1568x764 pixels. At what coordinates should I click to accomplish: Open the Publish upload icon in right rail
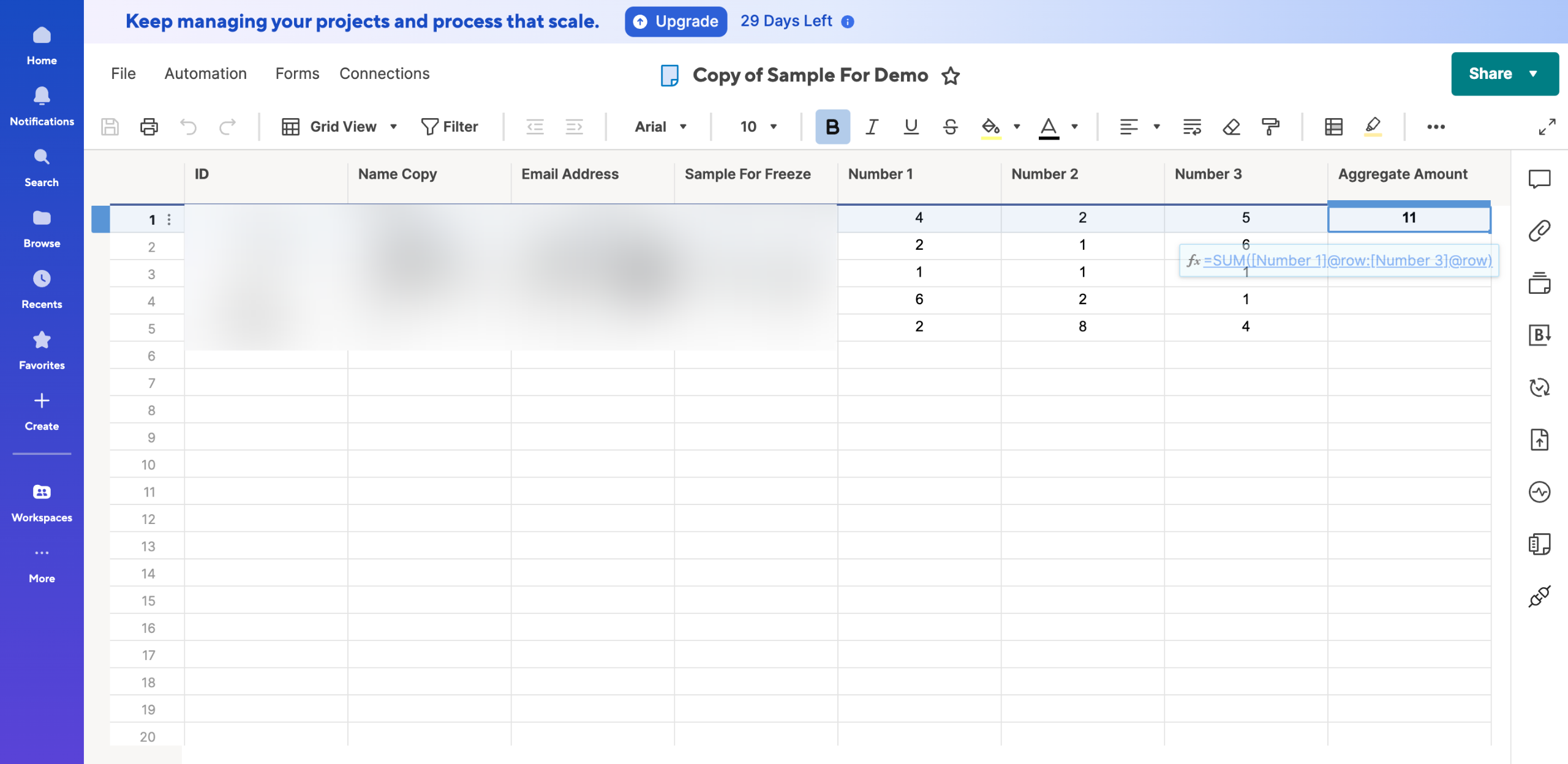tap(1539, 440)
